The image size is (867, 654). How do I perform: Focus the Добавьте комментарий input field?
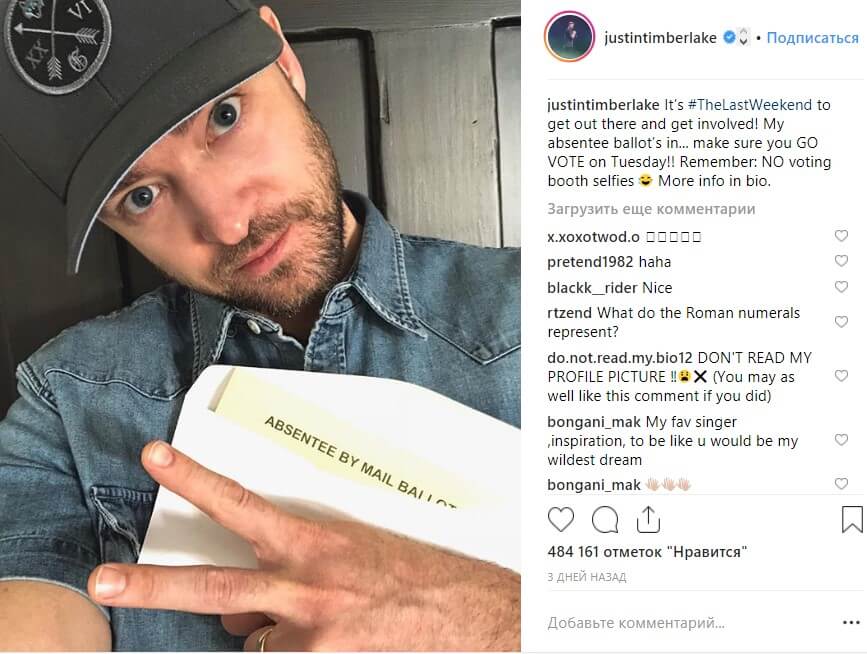coord(636,623)
